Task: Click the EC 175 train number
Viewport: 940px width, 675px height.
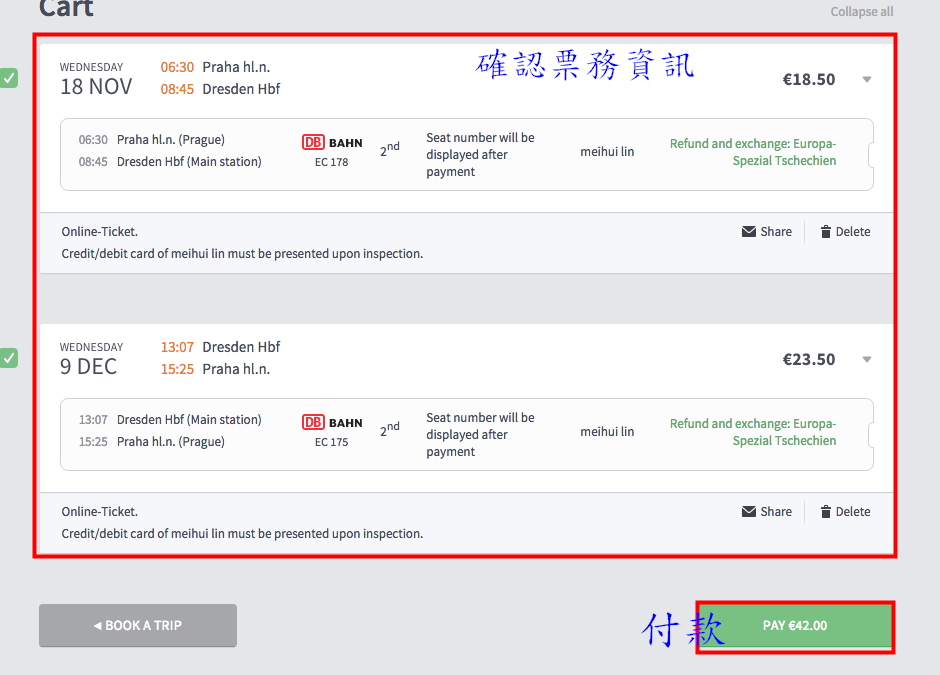Action: click(x=332, y=442)
